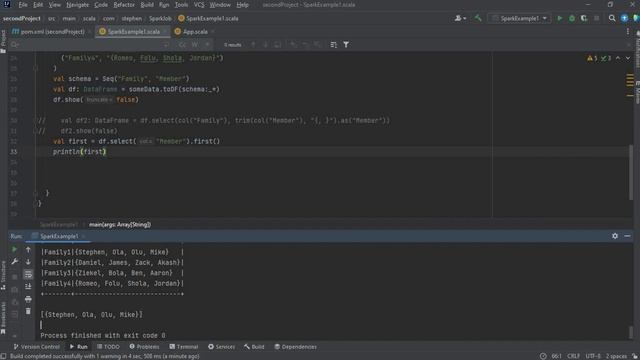
Task: Open the SparkExample1 run configuration dropdown
Action: (x=519, y=18)
